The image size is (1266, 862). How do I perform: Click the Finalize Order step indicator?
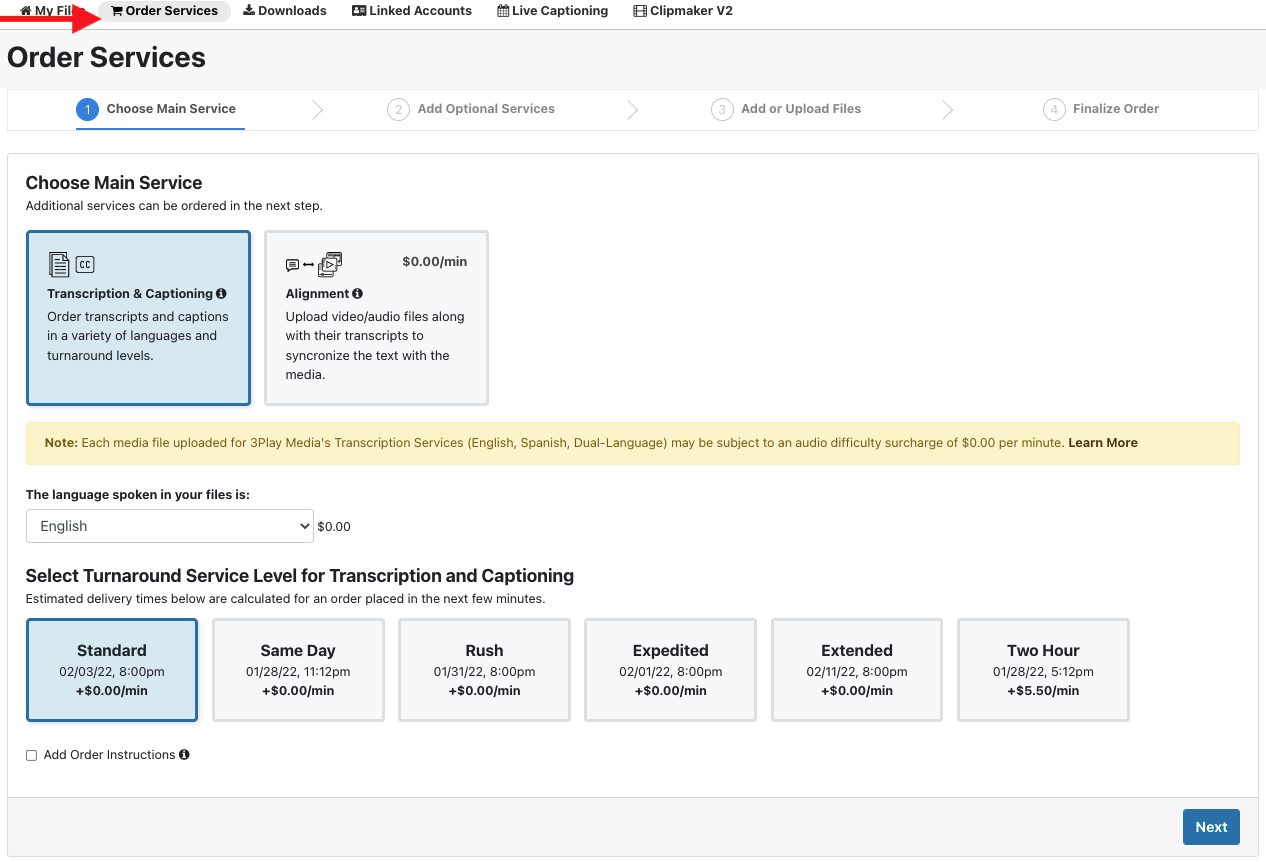pos(1101,108)
